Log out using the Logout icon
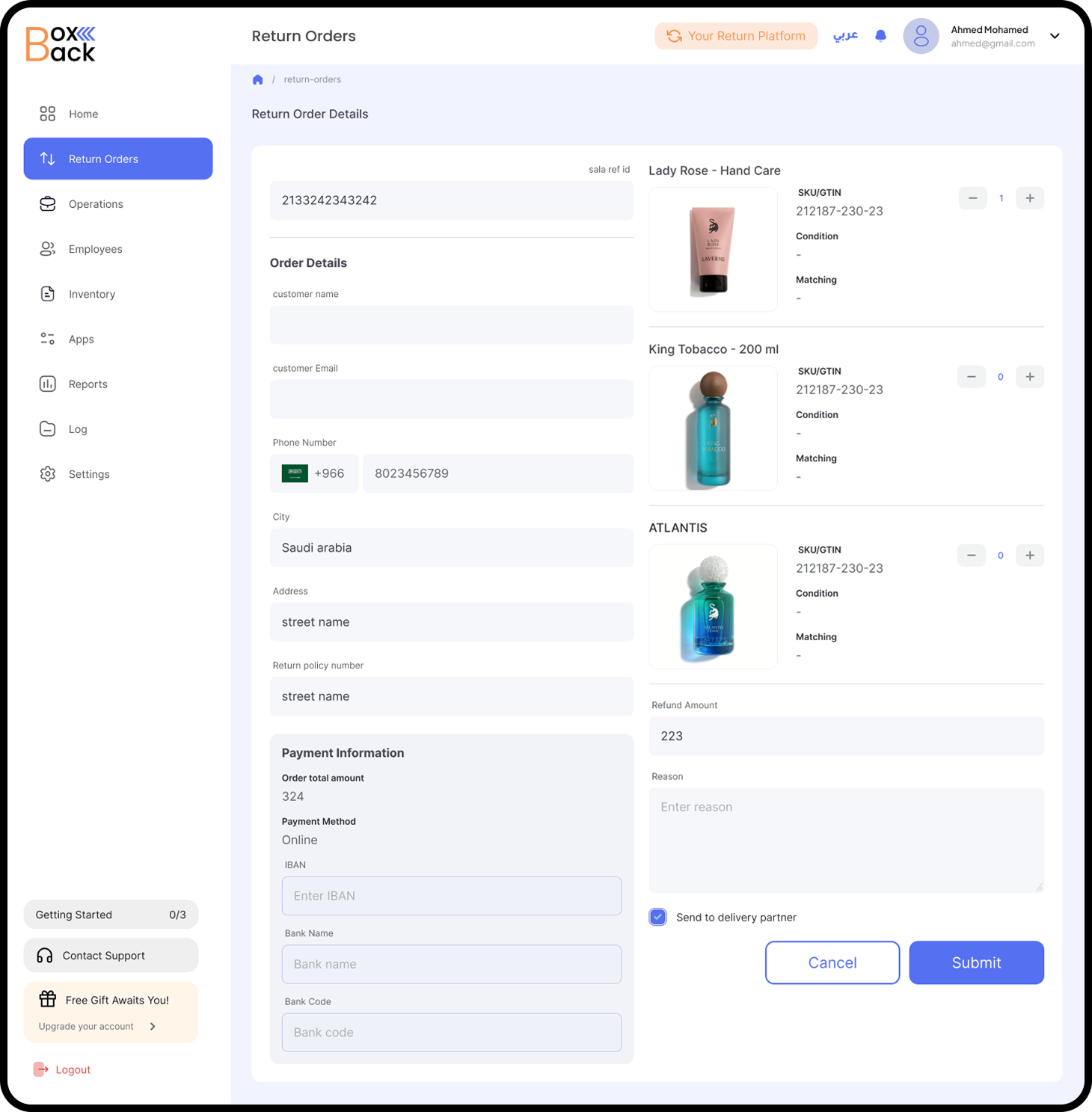Image resolution: width=1092 pixels, height=1112 pixels. pyautogui.click(x=41, y=1069)
